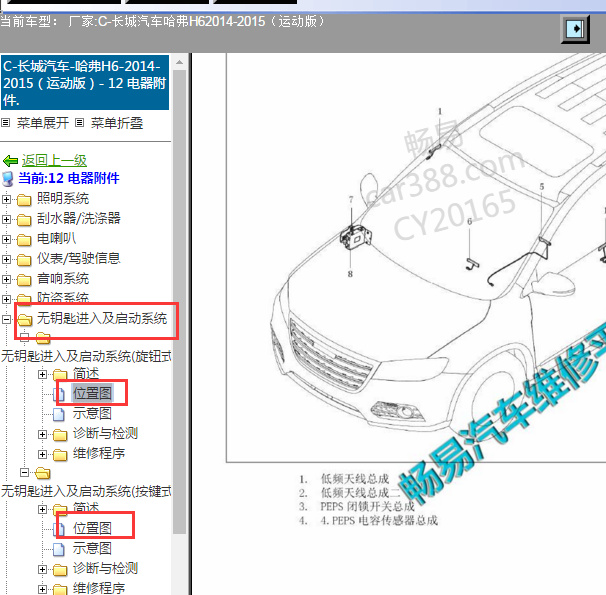Viewport: 606px width, 595px height.
Task: Click the tree panel vertical scrollbar thumb
Action: pos(179,301)
